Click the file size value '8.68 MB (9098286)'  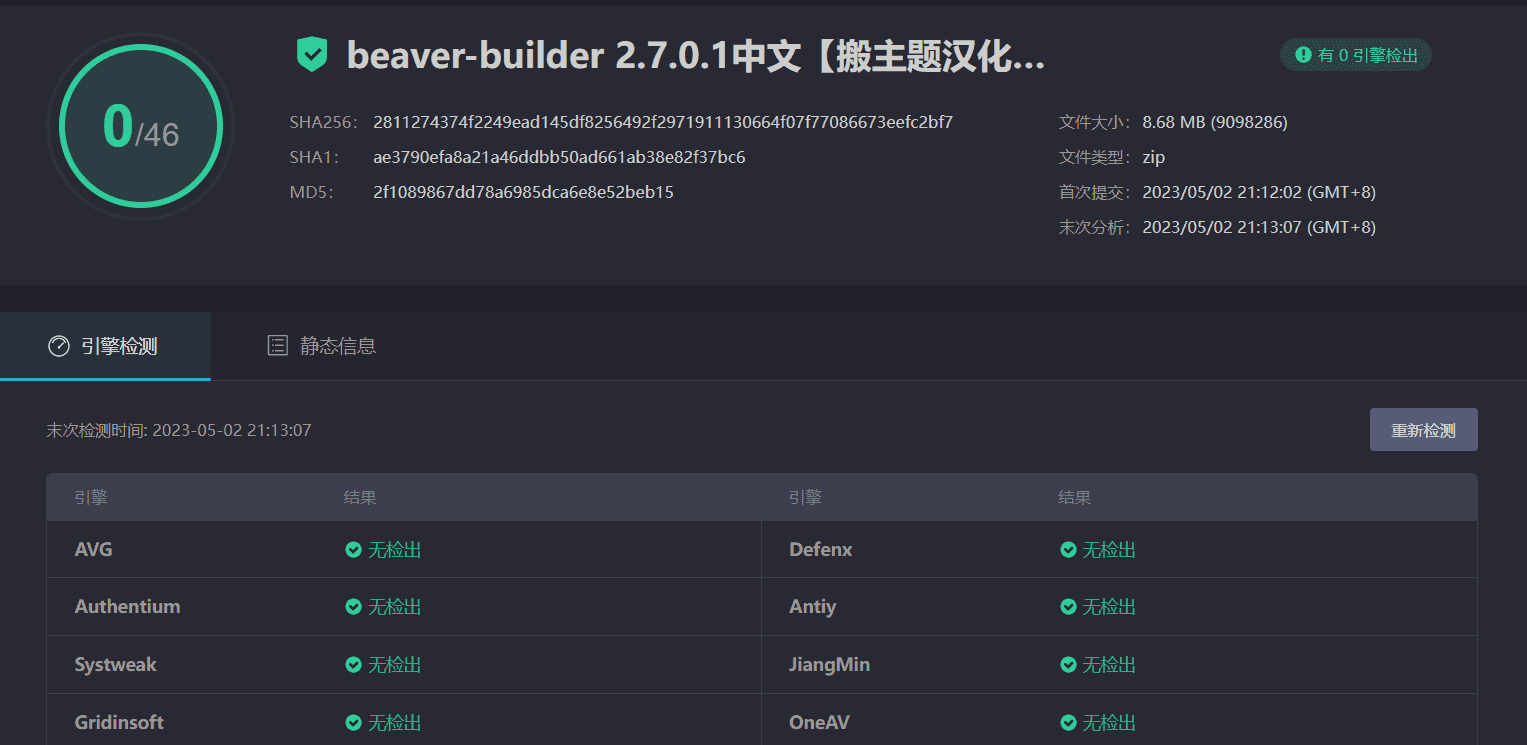1215,122
